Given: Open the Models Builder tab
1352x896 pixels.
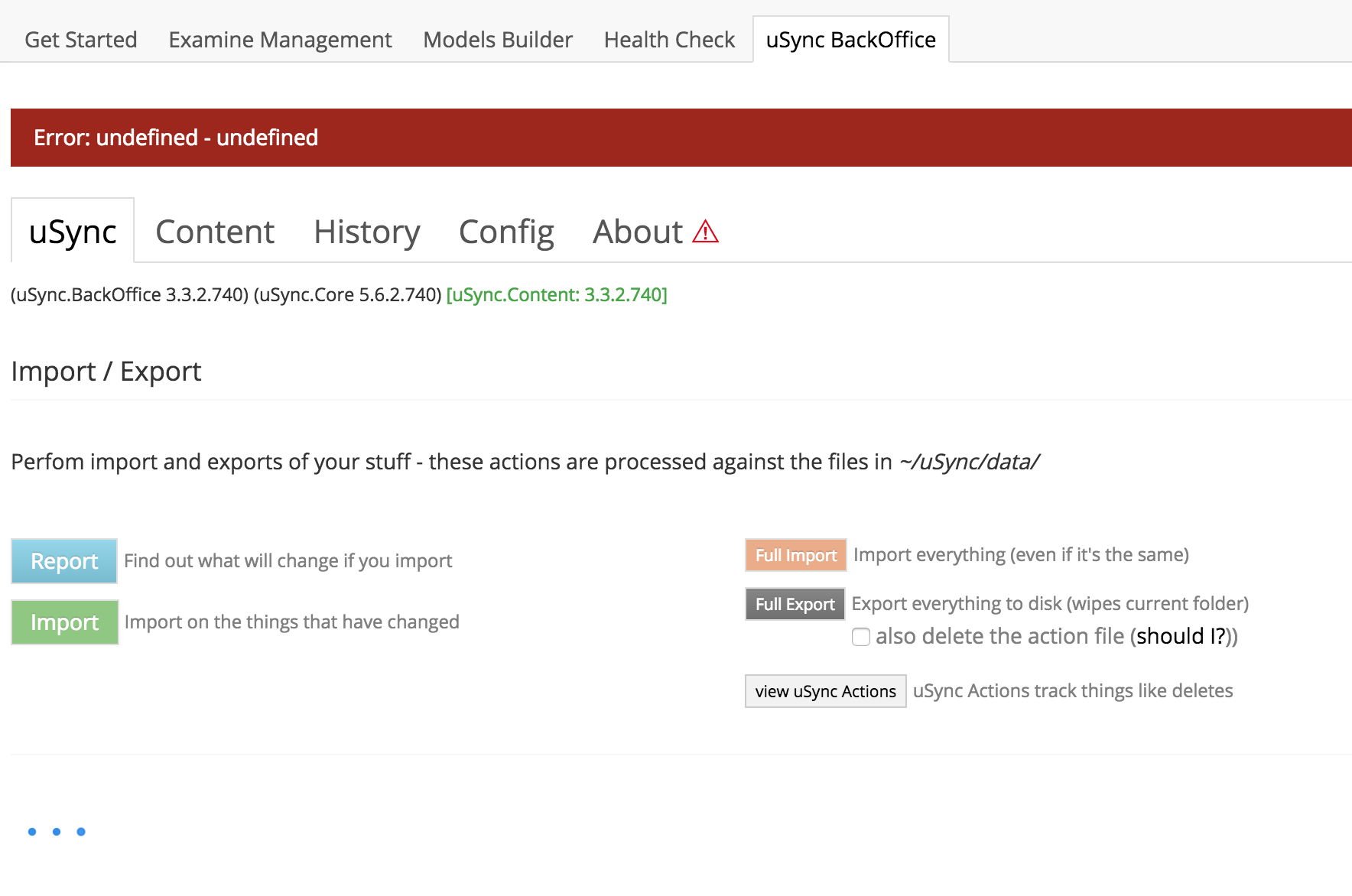Looking at the screenshot, I should pyautogui.click(x=498, y=40).
